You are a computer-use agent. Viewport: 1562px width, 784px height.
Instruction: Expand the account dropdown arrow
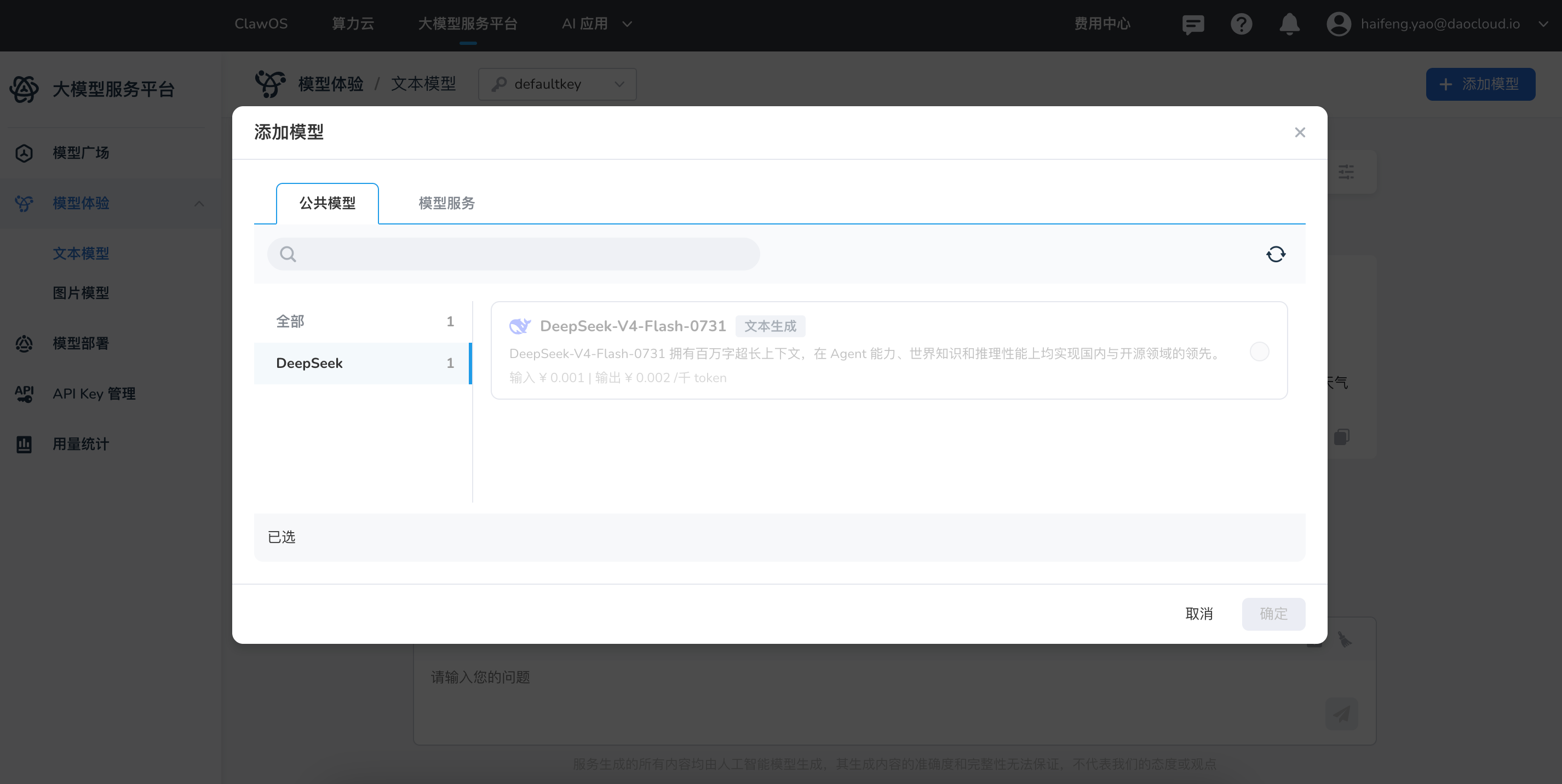(1543, 24)
